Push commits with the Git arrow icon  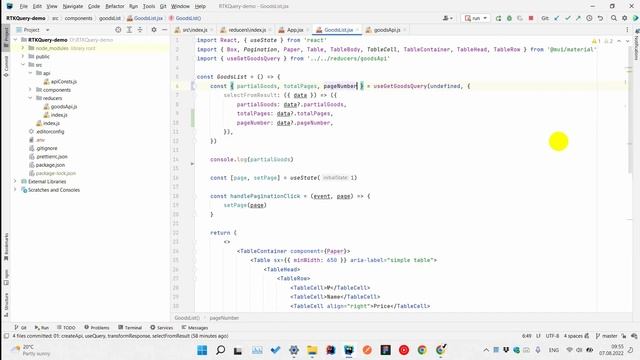tap(578, 18)
